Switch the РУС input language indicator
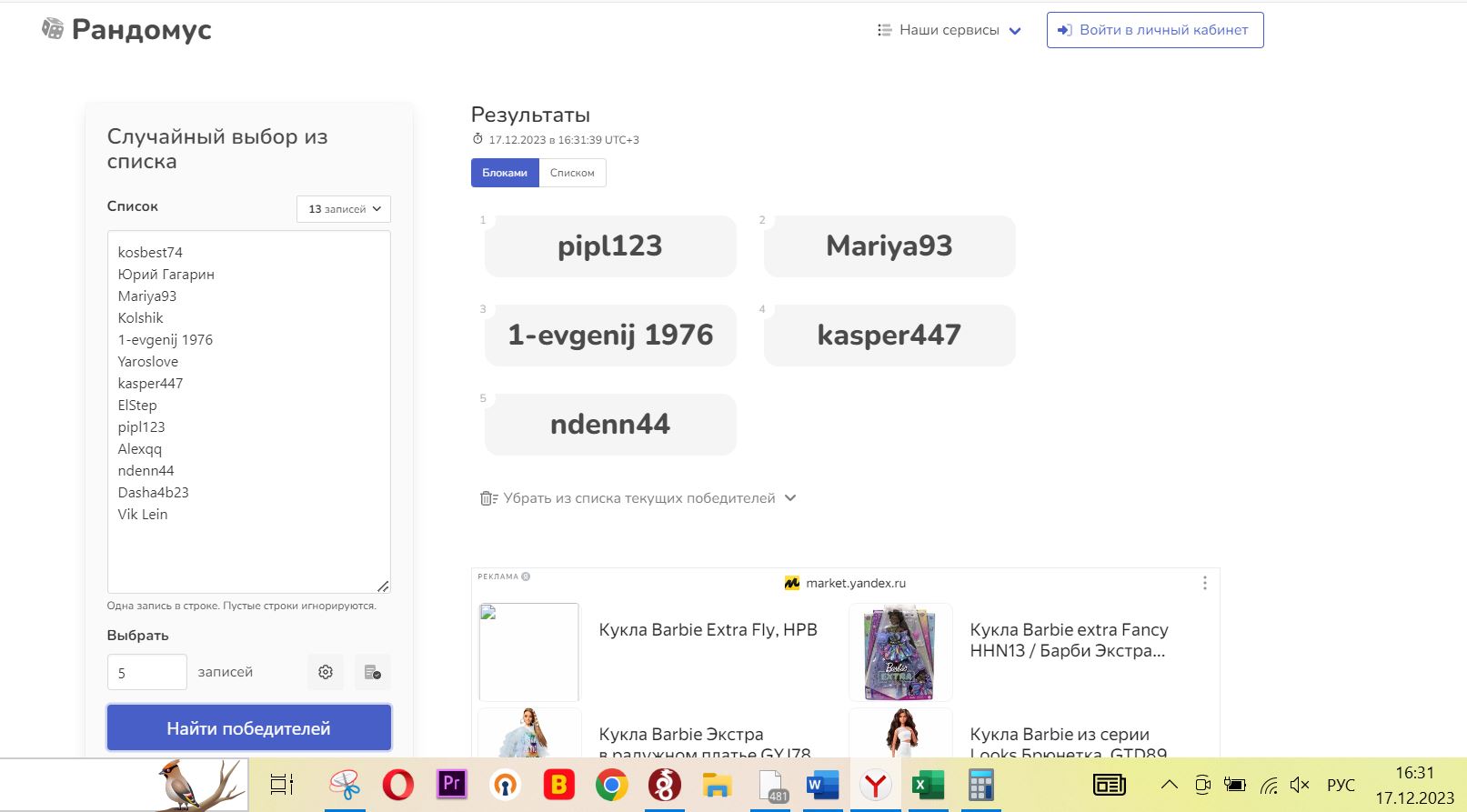Image resolution: width=1467 pixels, height=812 pixels. (x=1341, y=785)
